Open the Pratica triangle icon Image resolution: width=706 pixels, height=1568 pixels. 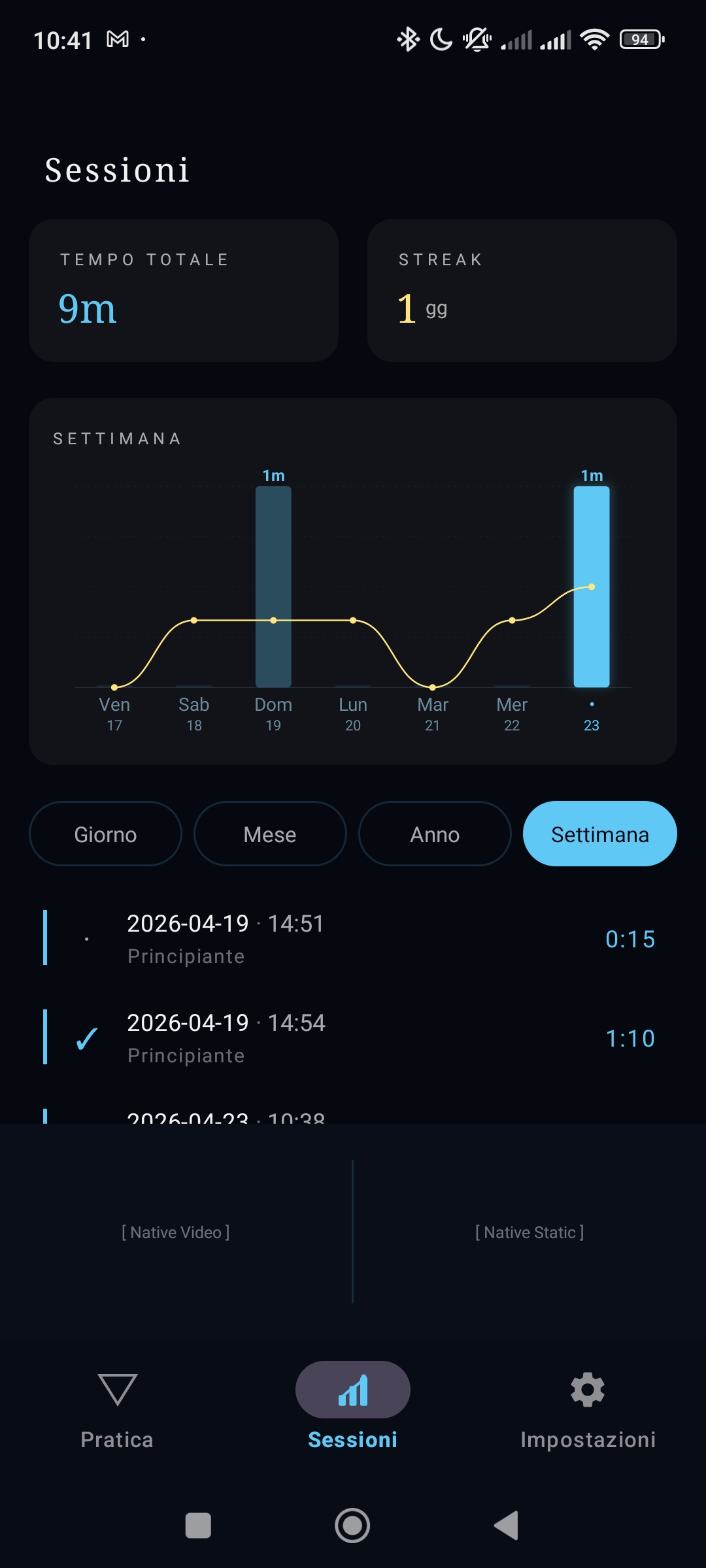pos(117,1389)
